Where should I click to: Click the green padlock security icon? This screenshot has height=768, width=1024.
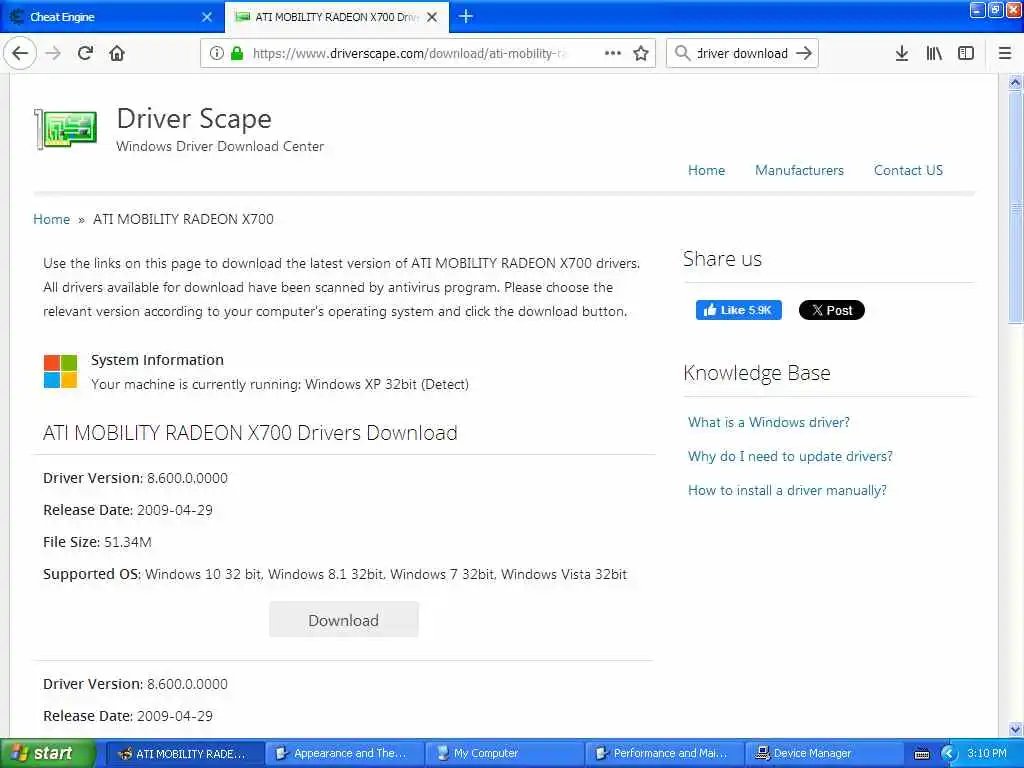tap(236, 53)
